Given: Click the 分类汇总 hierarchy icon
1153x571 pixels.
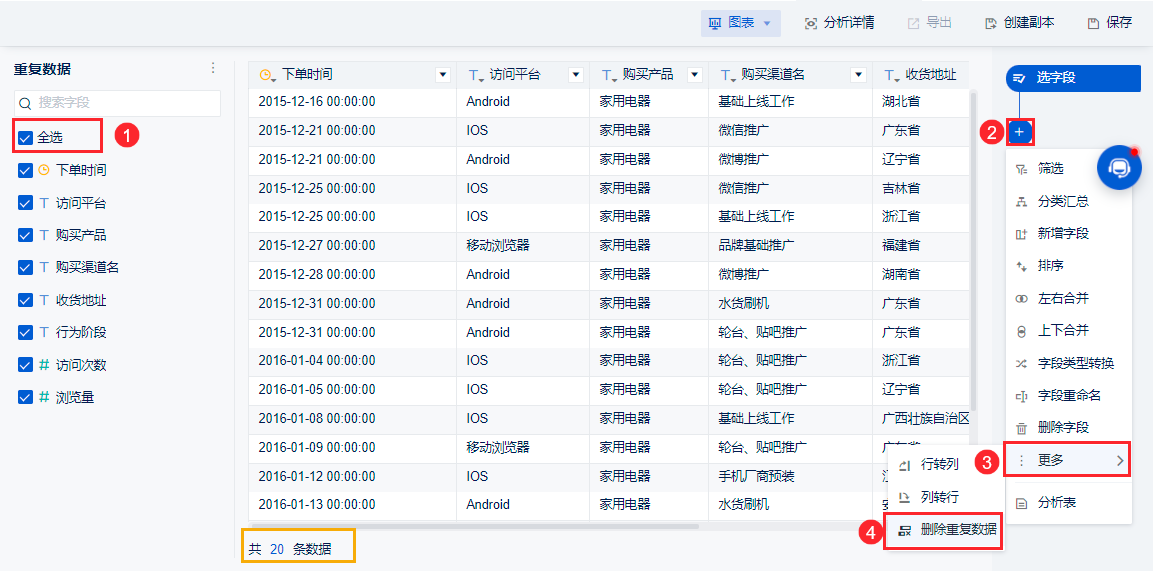Looking at the screenshot, I should (1021, 201).
